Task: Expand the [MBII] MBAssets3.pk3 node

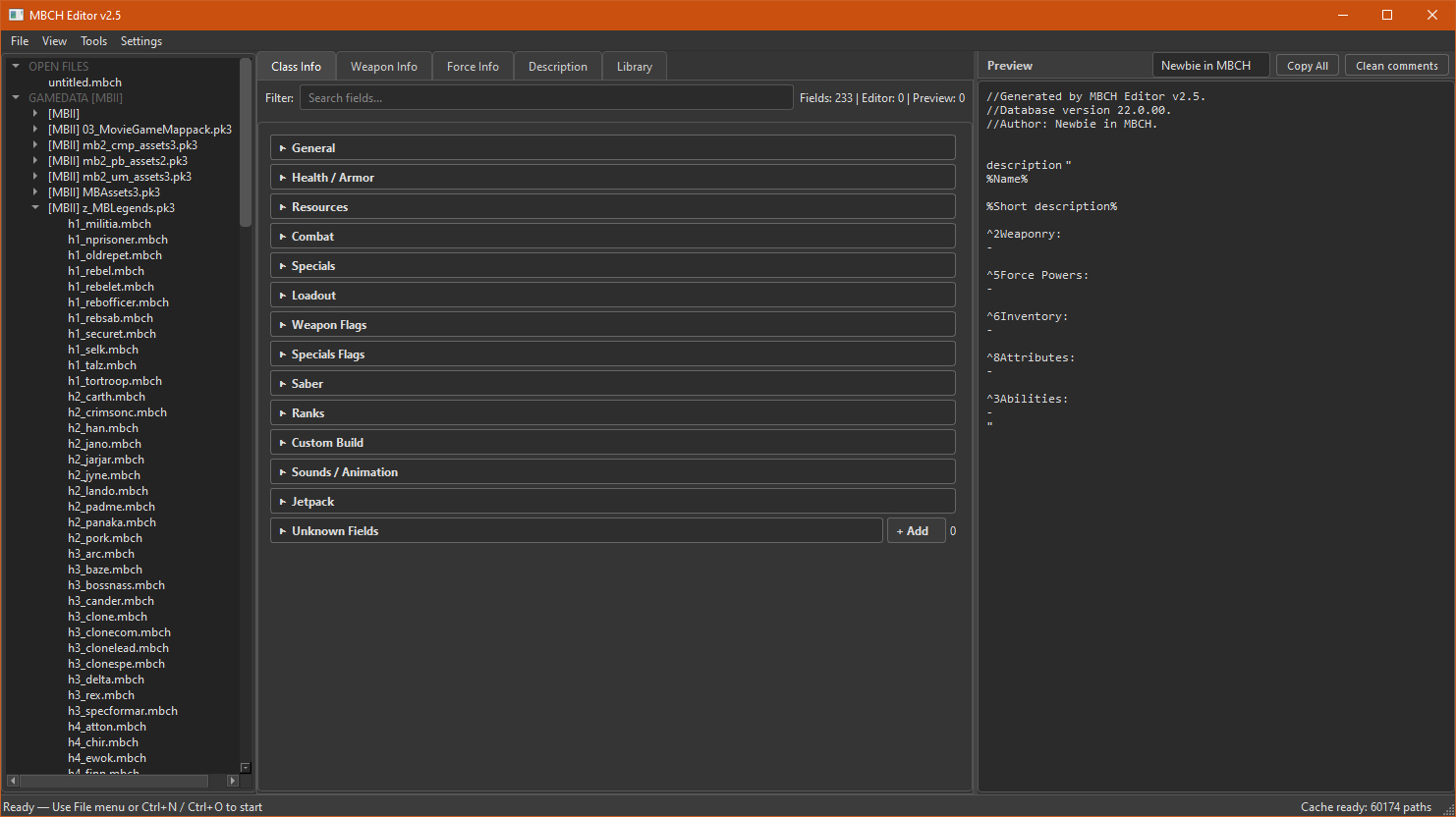Action: pyautogui.click(x=35, y=192)
